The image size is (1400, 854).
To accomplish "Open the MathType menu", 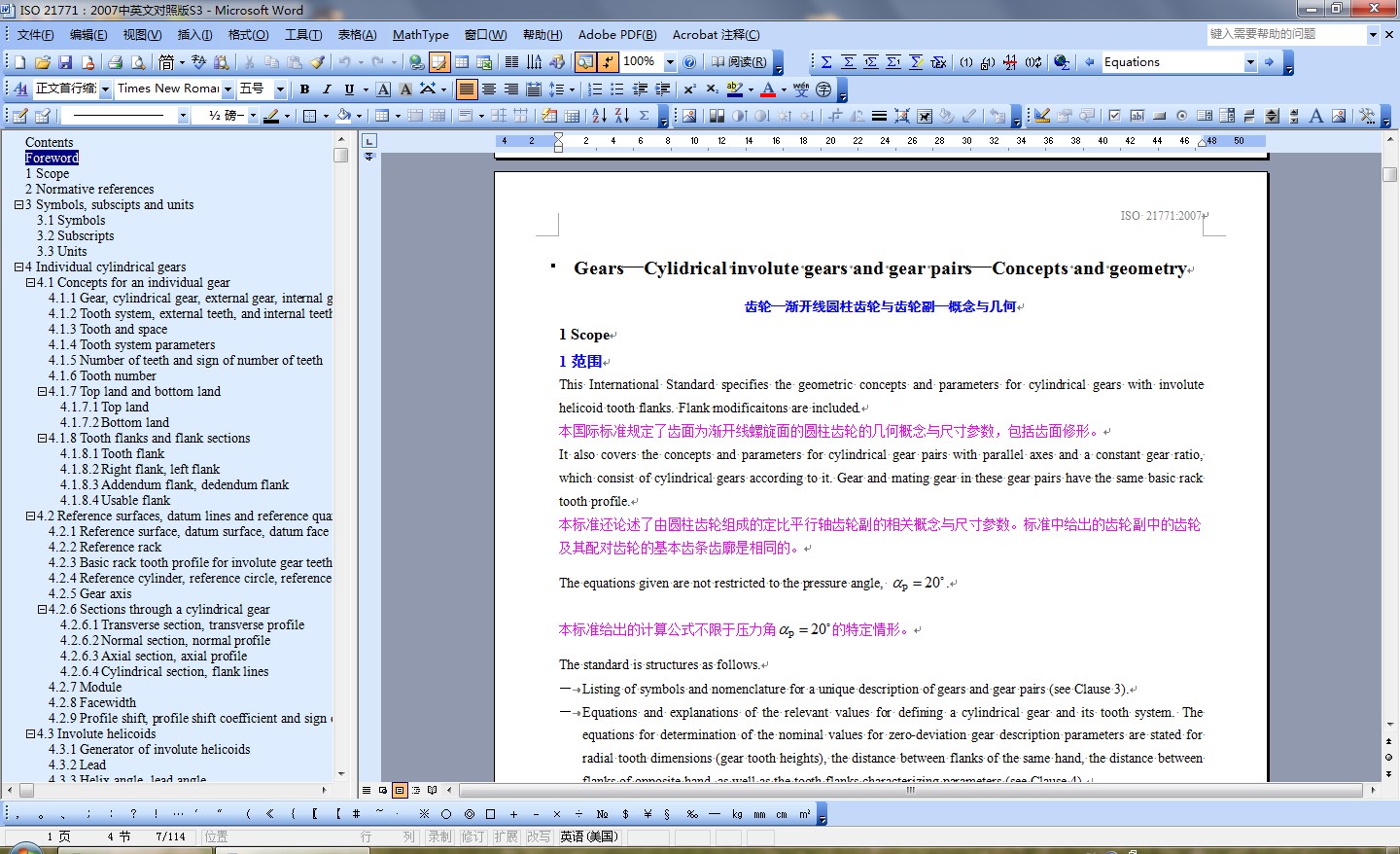I will [x=420, y=35].
